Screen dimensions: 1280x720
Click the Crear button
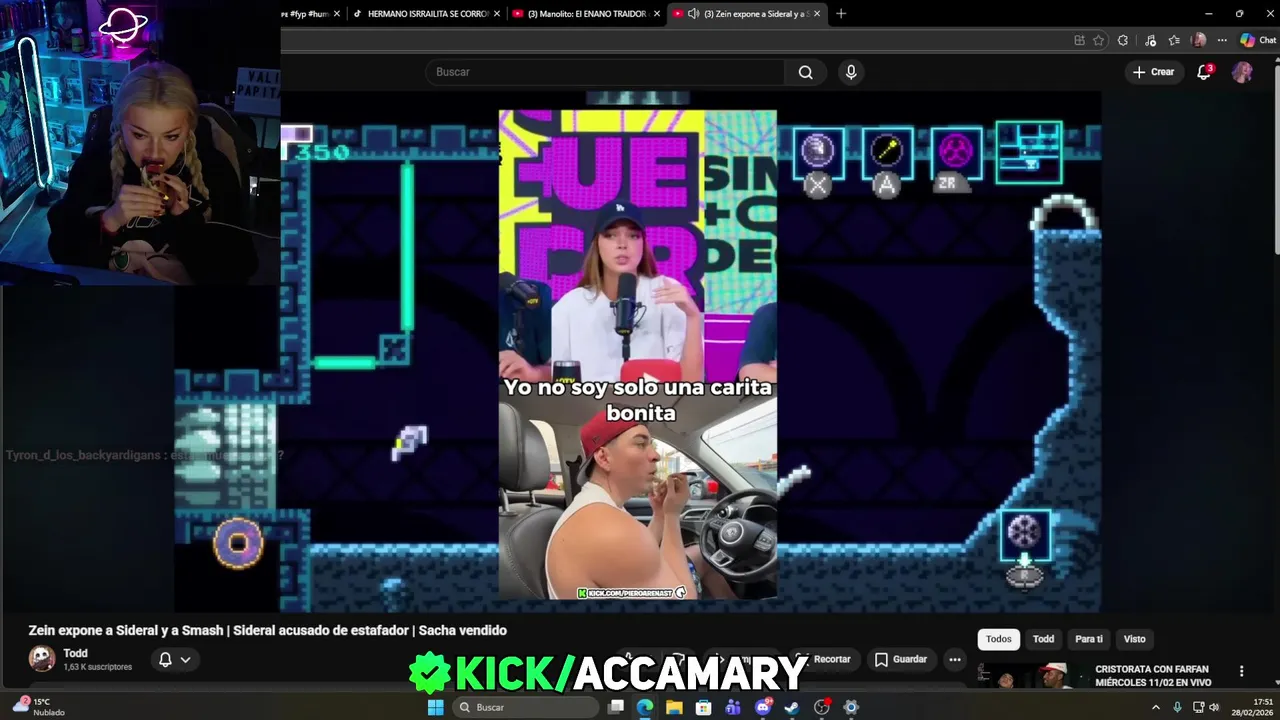coord(1153,72)
